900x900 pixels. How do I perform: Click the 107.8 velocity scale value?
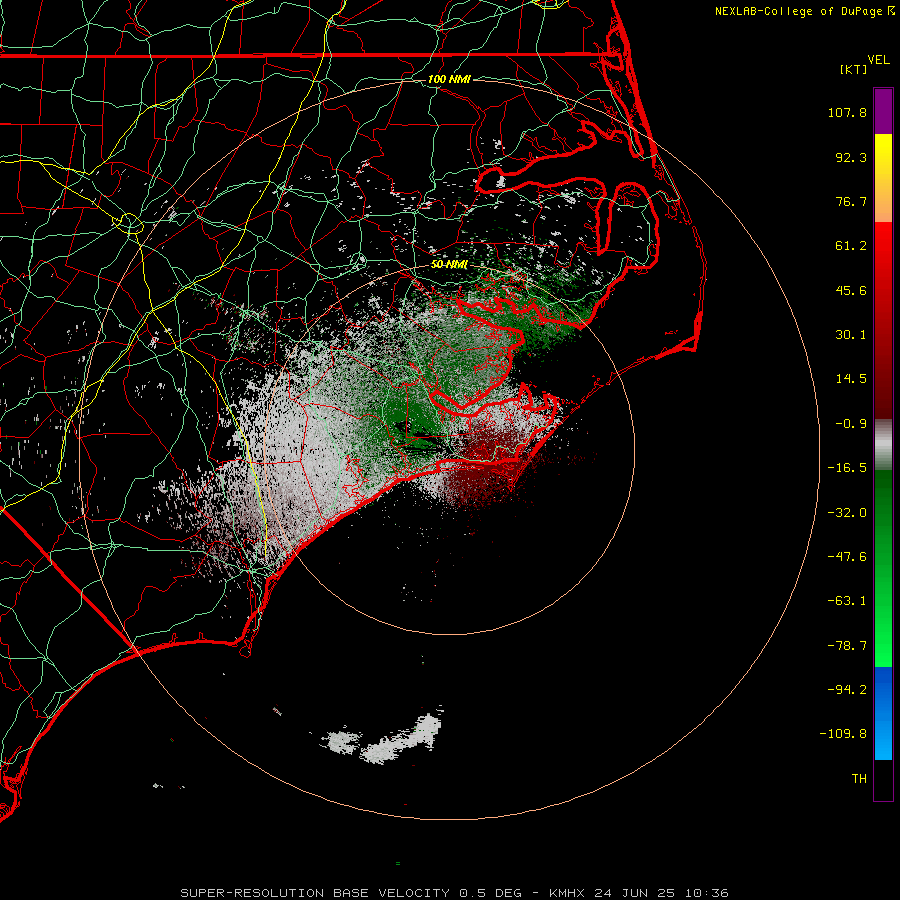coord(847,112)
